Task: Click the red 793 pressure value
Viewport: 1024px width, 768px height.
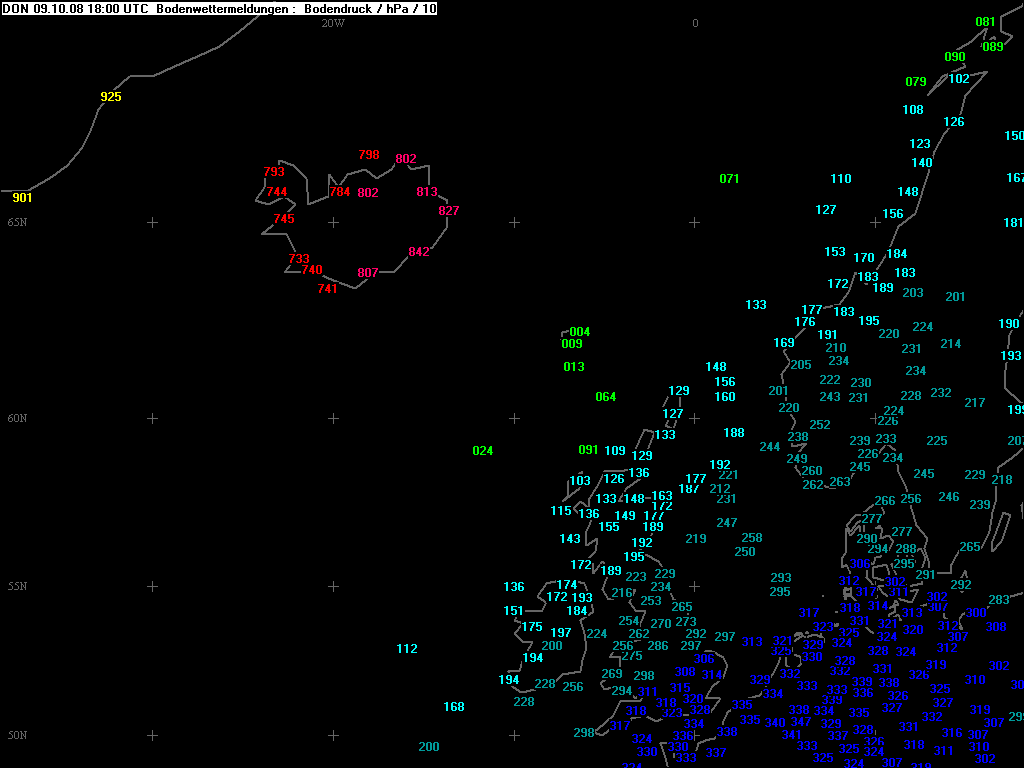Action: [x=274, y=172]
